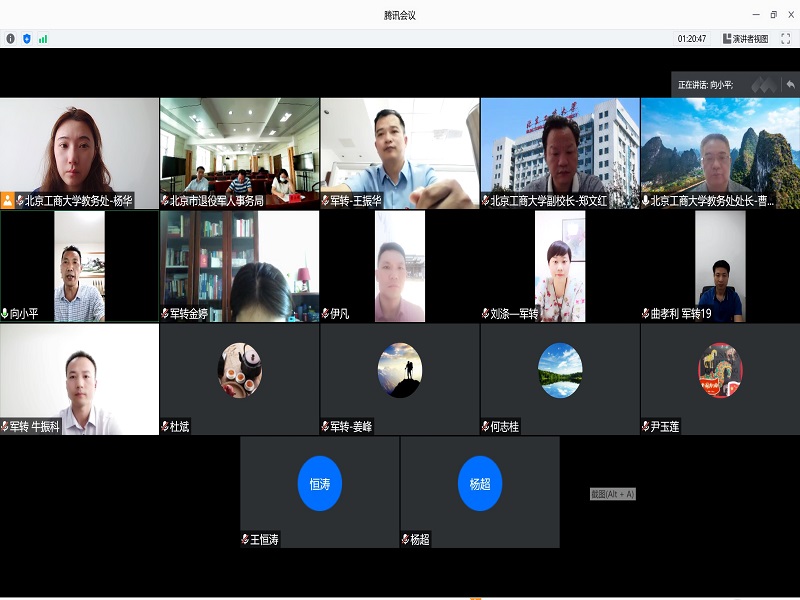Click the 演讲者视图 layout icon
800x600 pixels.
tap(727, 40)
